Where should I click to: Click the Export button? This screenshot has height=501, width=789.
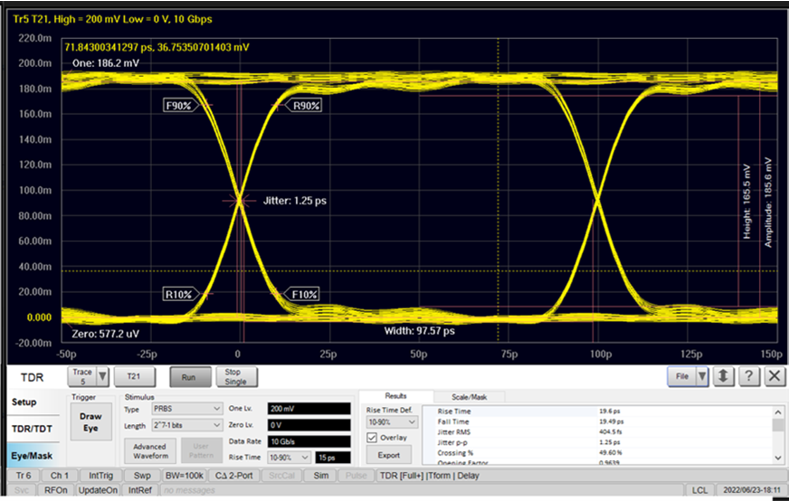[x=388, y=455]
